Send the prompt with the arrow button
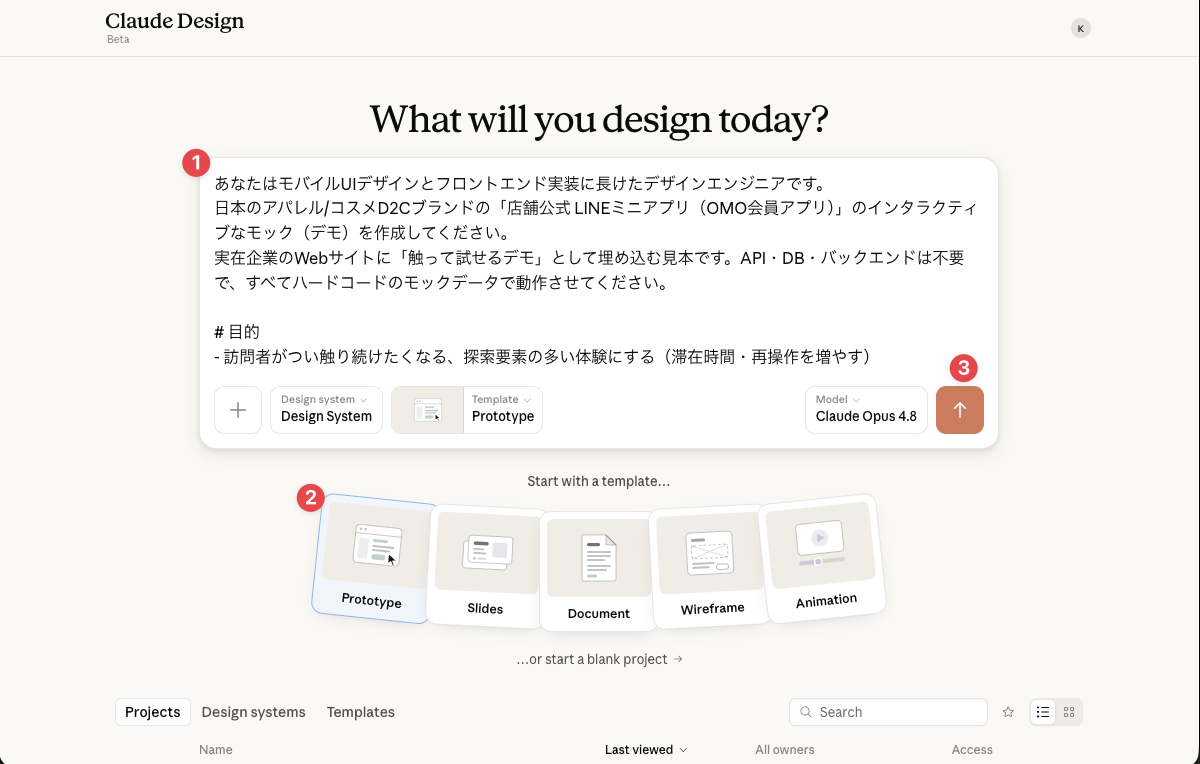Image resolution: width=1200 pixels, height=764 pixels. tap(960, 410)
